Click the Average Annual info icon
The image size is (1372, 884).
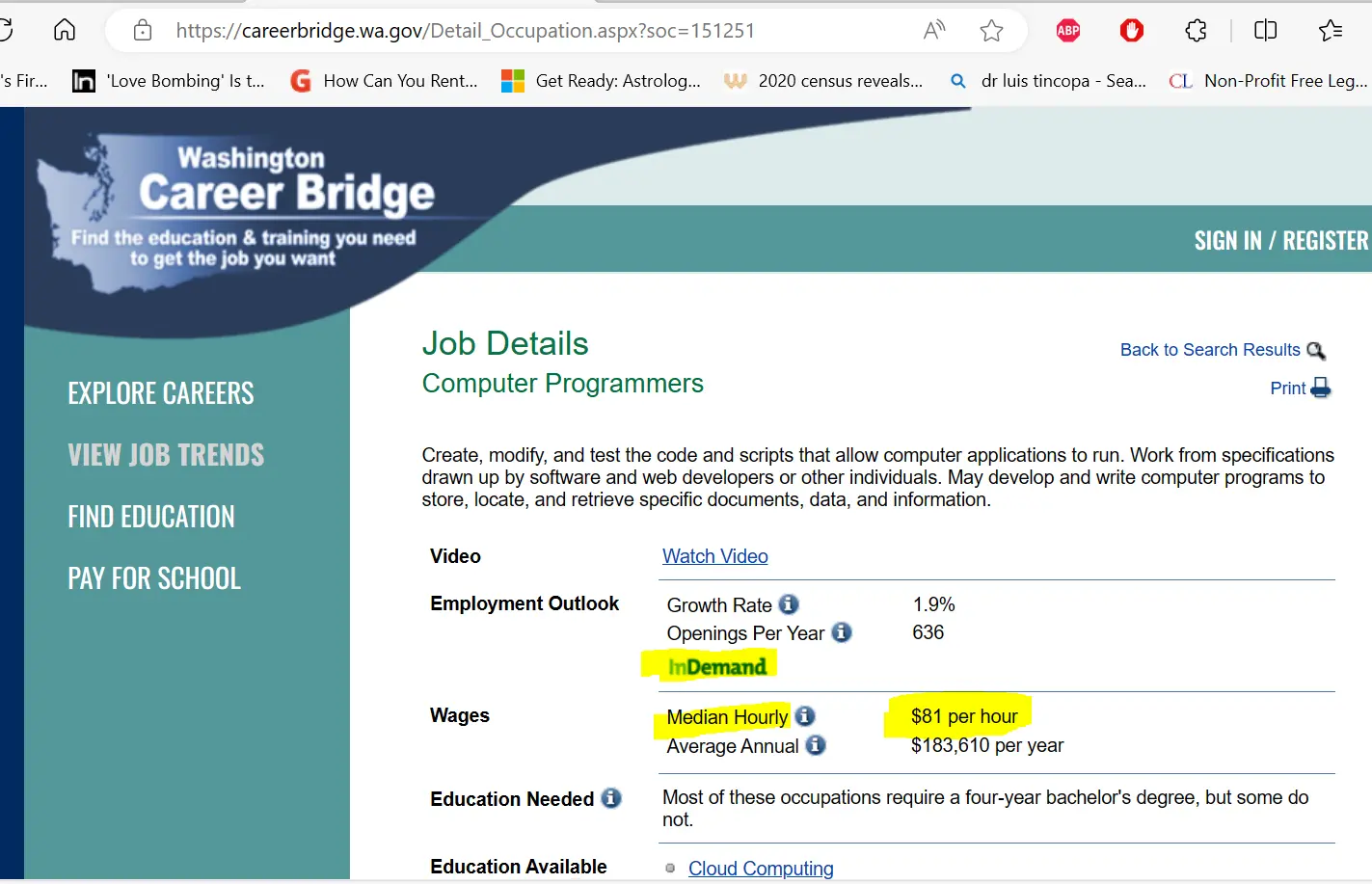tap(816, 745)
